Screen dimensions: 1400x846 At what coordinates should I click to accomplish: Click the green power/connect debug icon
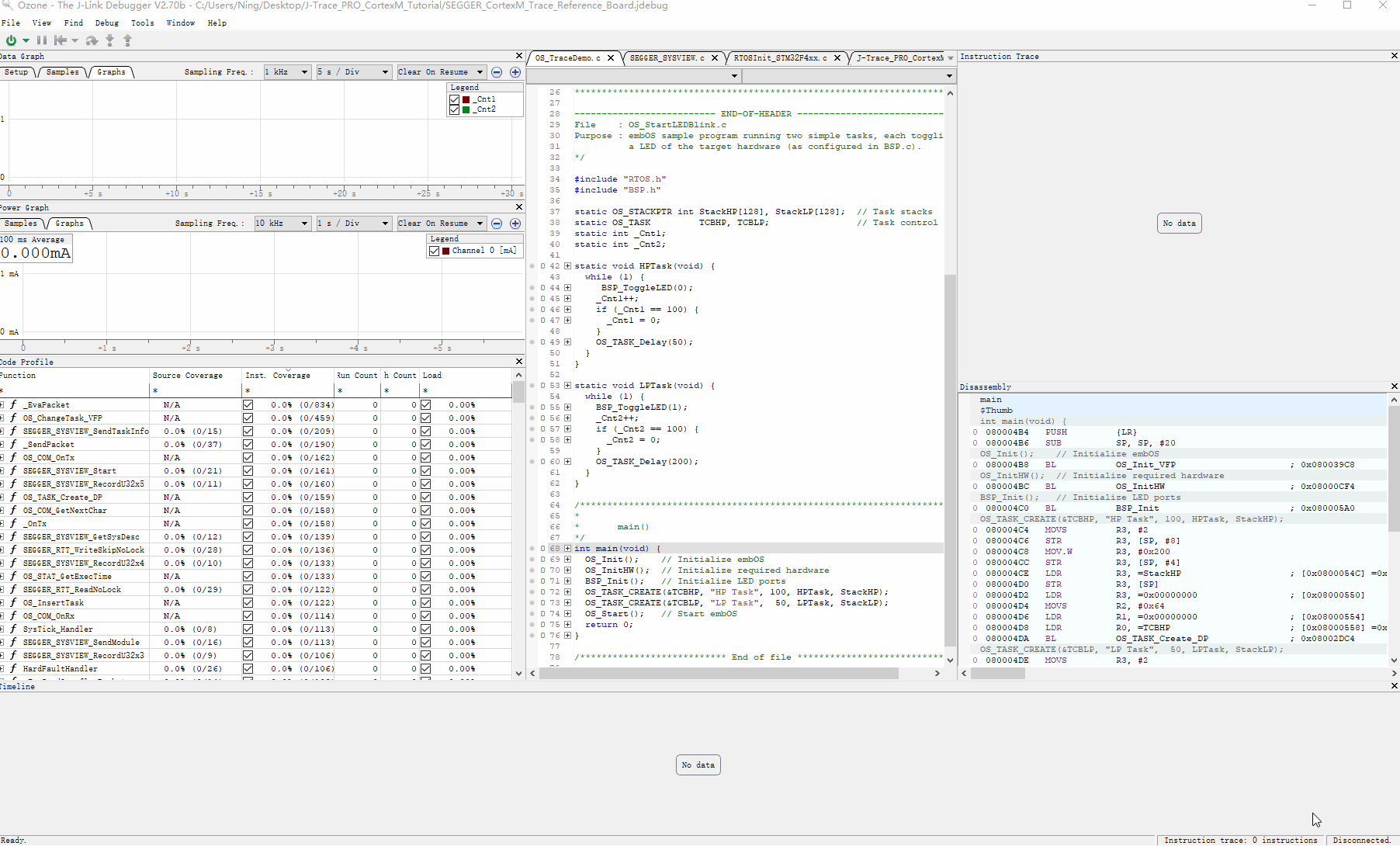11,40
